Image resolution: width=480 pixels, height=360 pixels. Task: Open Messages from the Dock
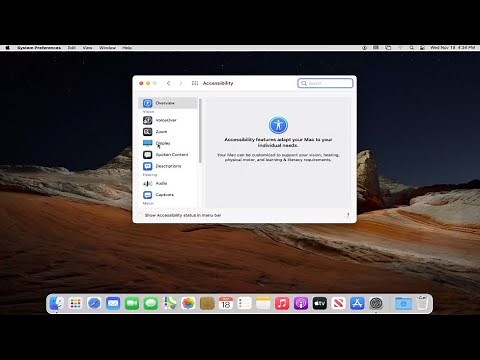[x=151, y=303]
